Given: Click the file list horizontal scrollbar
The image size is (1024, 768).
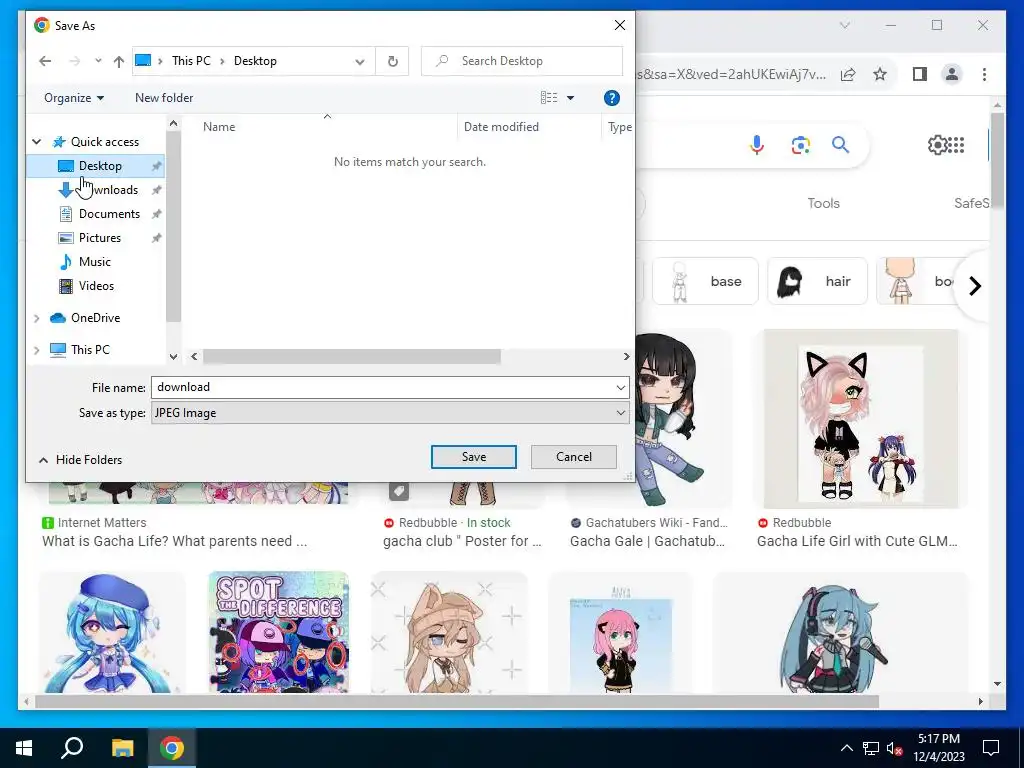Looking at the screenshot, I should point(351,357).
